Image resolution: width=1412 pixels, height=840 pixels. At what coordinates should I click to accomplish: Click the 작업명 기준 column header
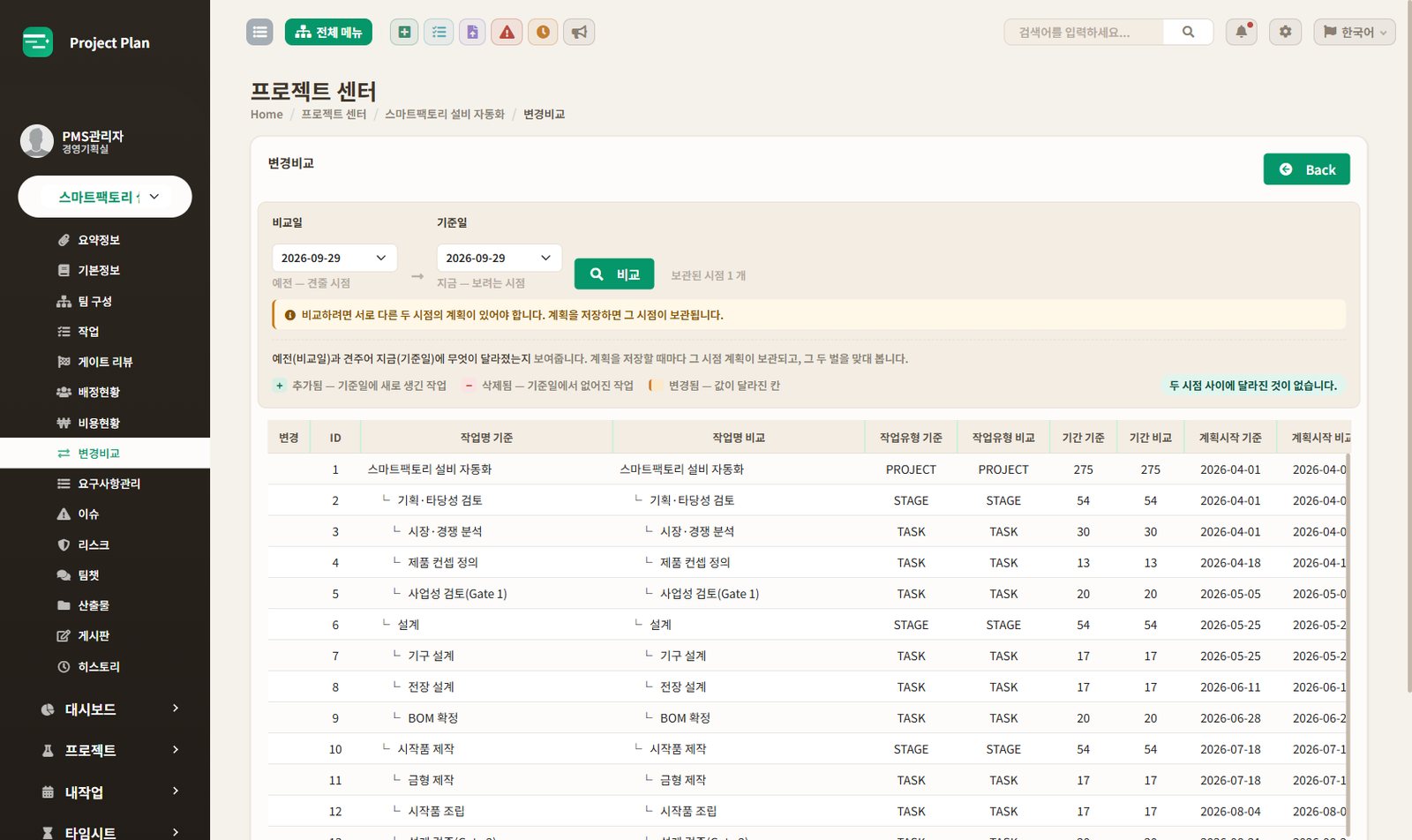click(486, 438)
